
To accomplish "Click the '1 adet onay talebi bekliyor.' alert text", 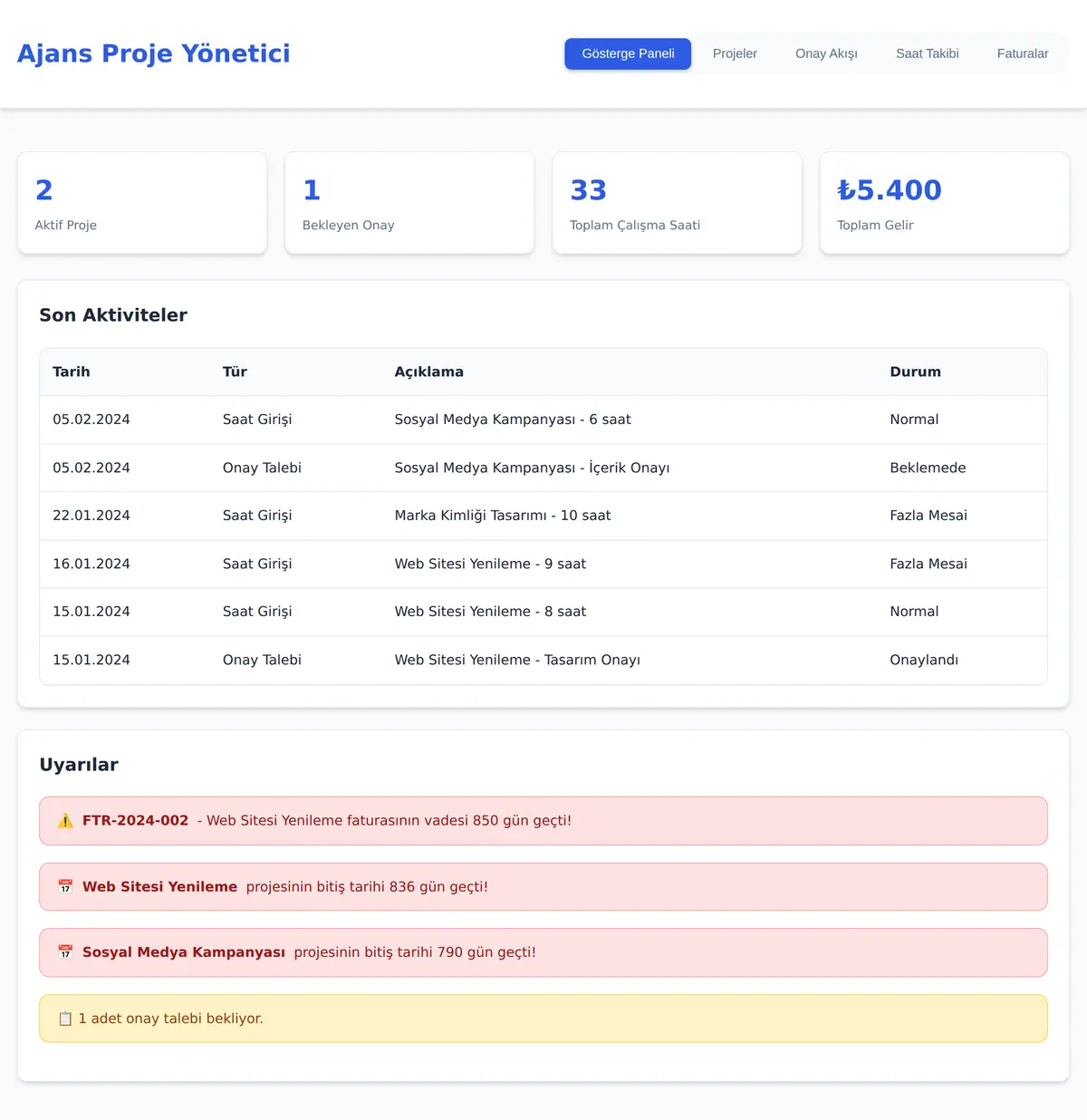I will tap(171, 1019).
